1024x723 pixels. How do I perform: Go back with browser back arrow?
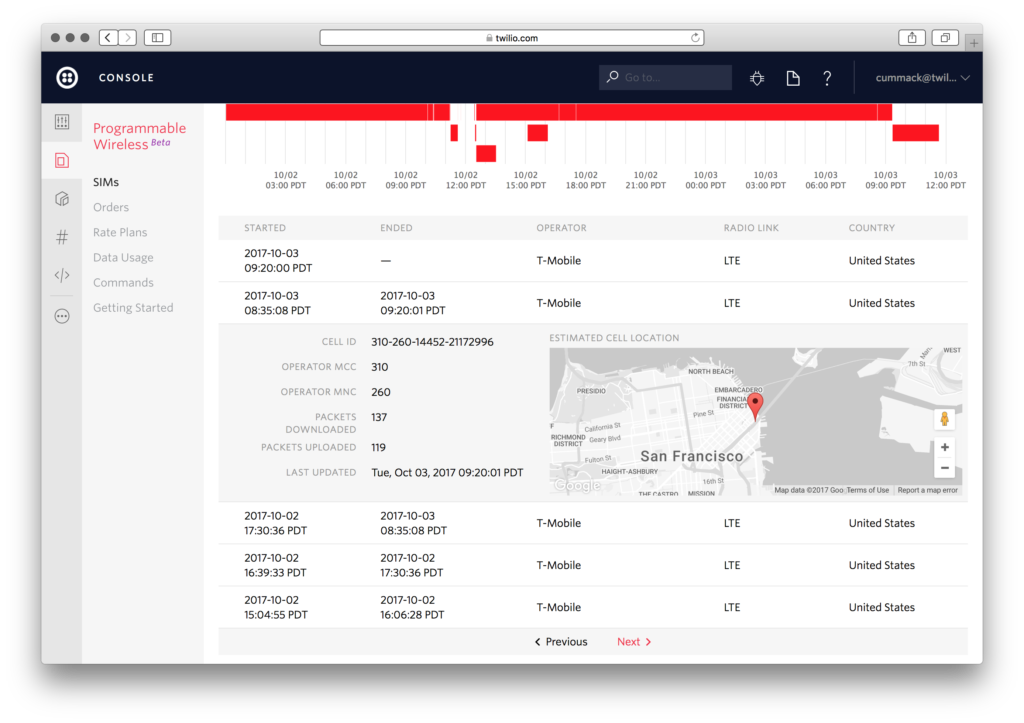[108, 38]
